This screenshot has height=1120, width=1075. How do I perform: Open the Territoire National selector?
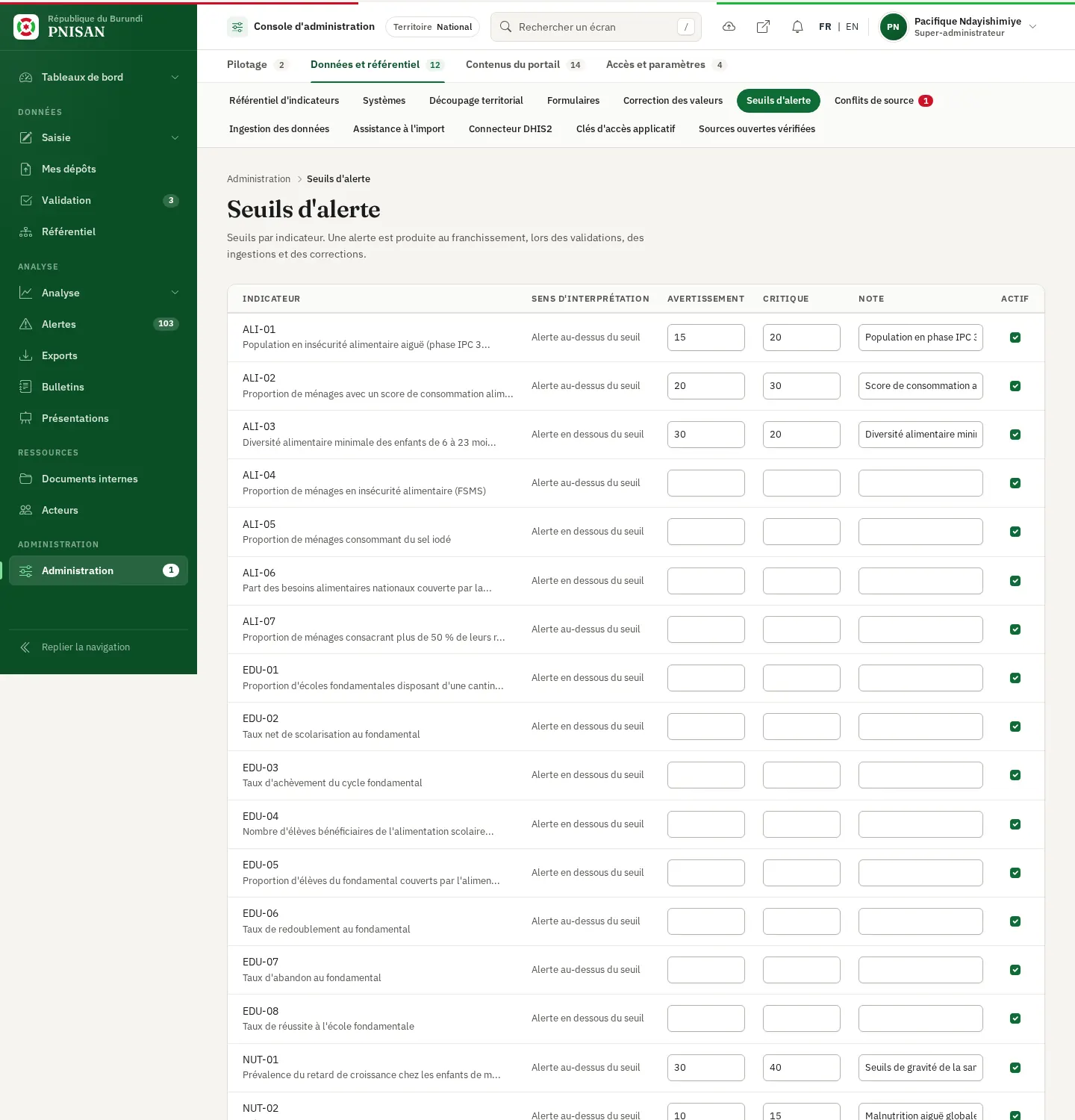432,27
